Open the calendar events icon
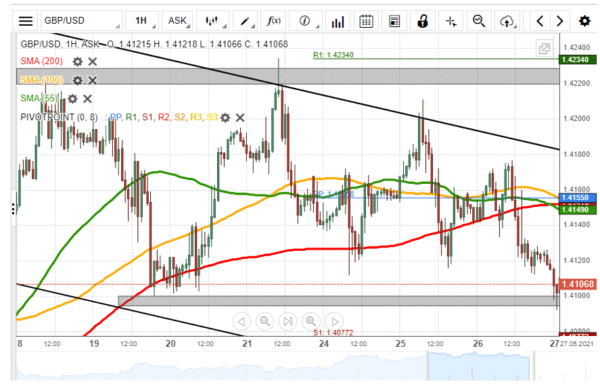This screenshot has width=600, height=386. click(366, 21)
